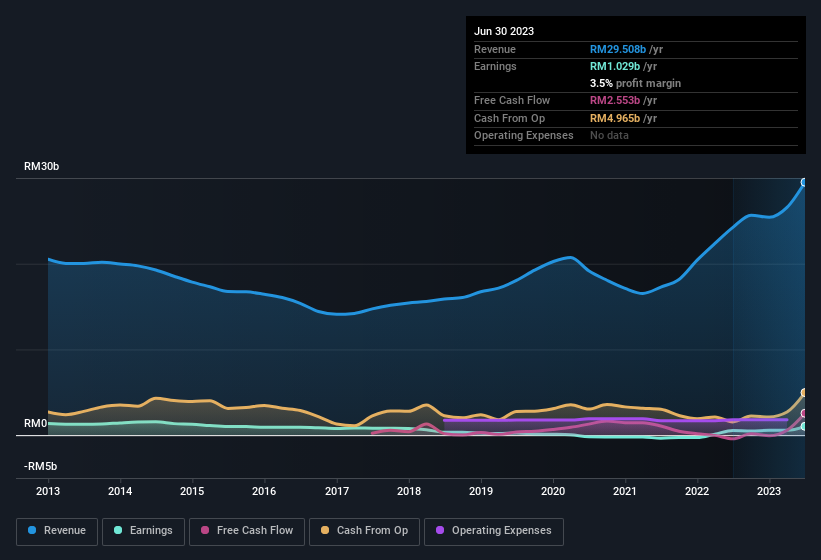The image size is (821, 560).
Task: Click the Cash From Op endpoint marker
Action: [x=804, y=393]
